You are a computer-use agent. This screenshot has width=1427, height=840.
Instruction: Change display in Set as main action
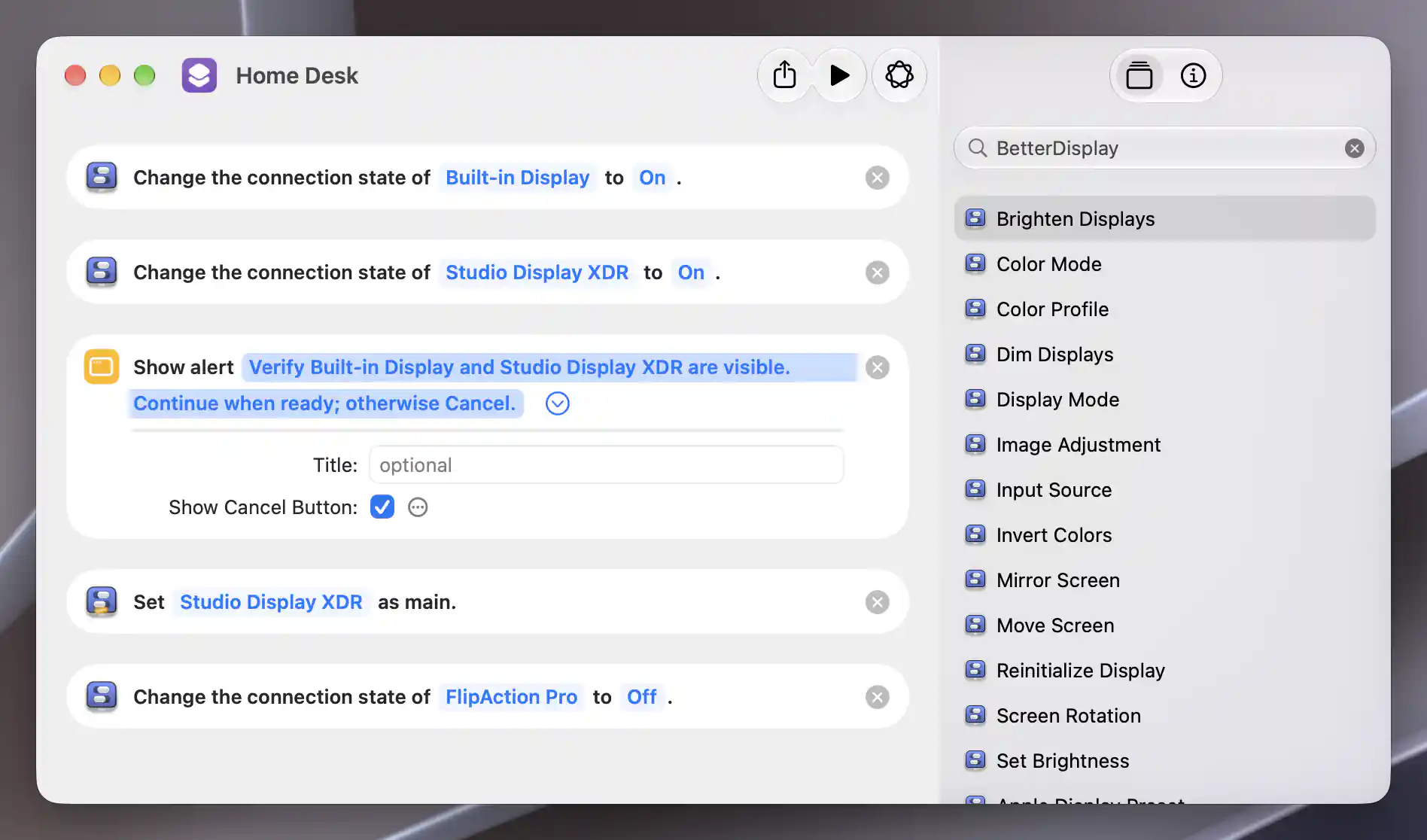click(x=271, y=602)
